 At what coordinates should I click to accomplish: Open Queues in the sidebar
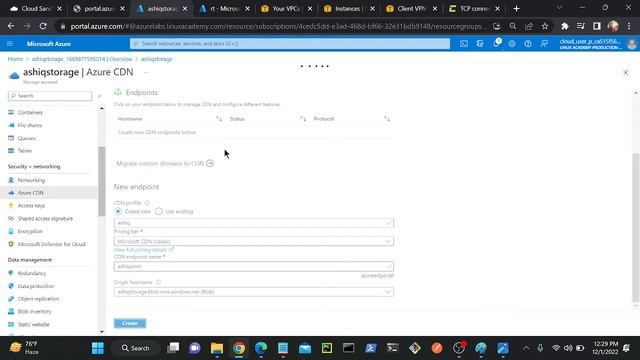[27, 138]
